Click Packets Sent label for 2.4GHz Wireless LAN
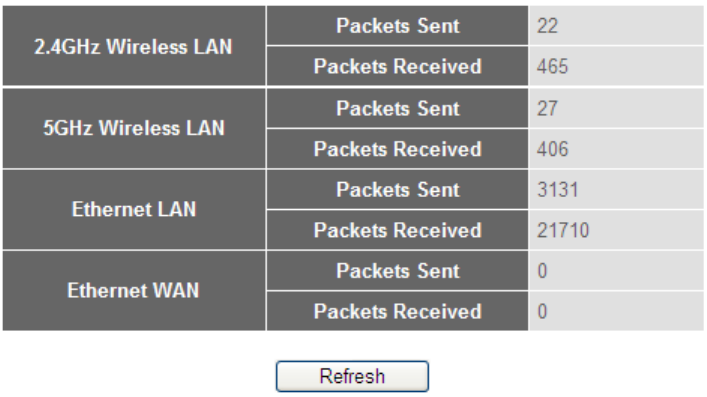The height and width of the screenshot is (397, 707). tap(397, 26)
